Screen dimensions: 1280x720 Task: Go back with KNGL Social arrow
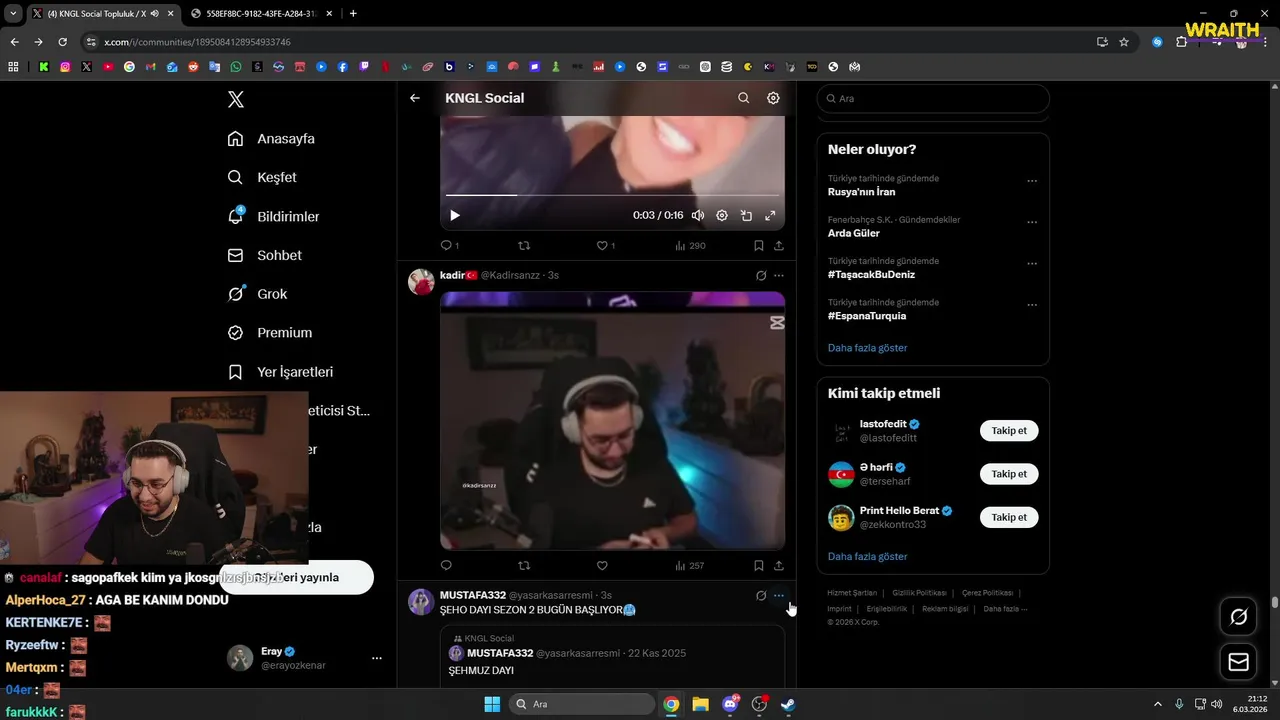coord(415,98)
